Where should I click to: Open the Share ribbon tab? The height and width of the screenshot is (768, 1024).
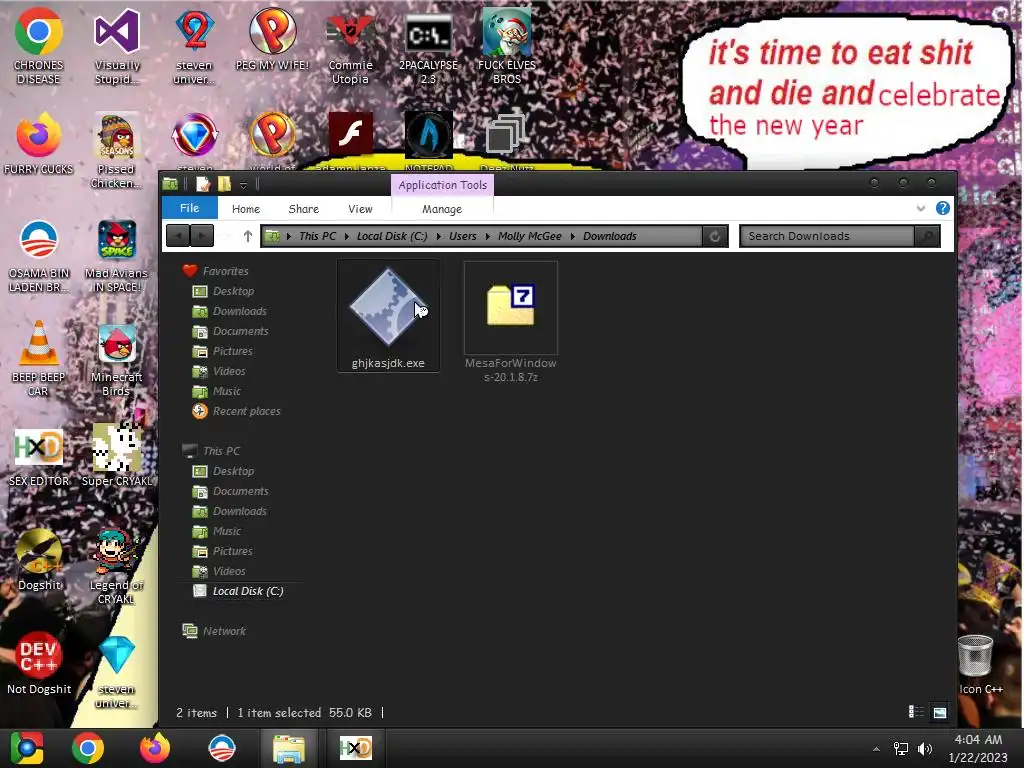point(304,209)
